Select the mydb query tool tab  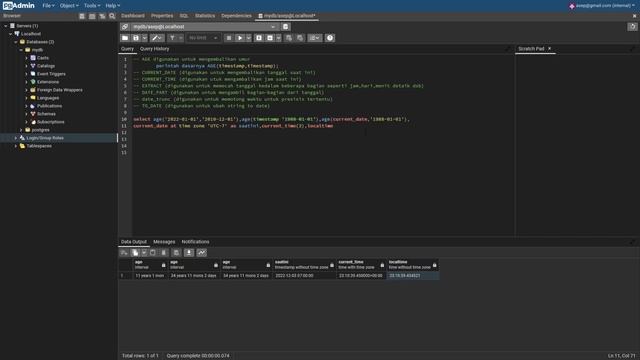tap(287, 16)
